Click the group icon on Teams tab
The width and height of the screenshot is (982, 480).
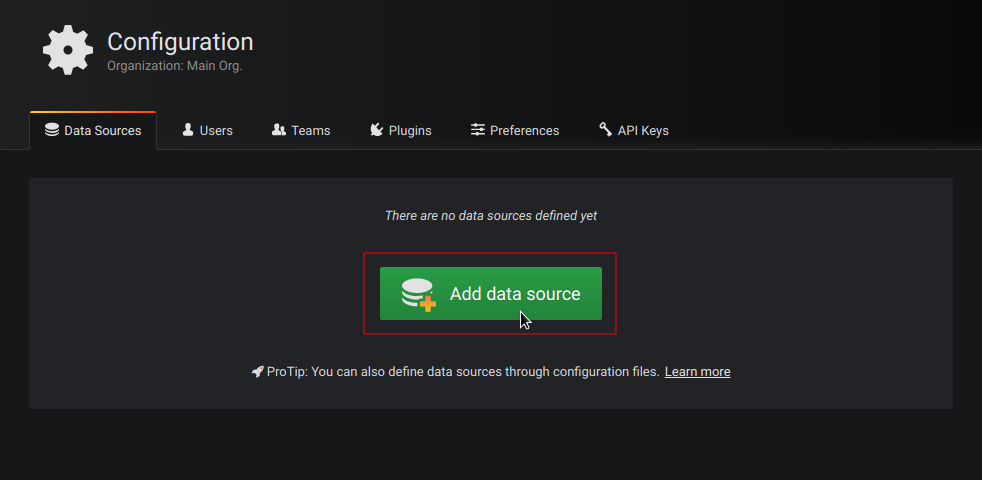[279, 130]
